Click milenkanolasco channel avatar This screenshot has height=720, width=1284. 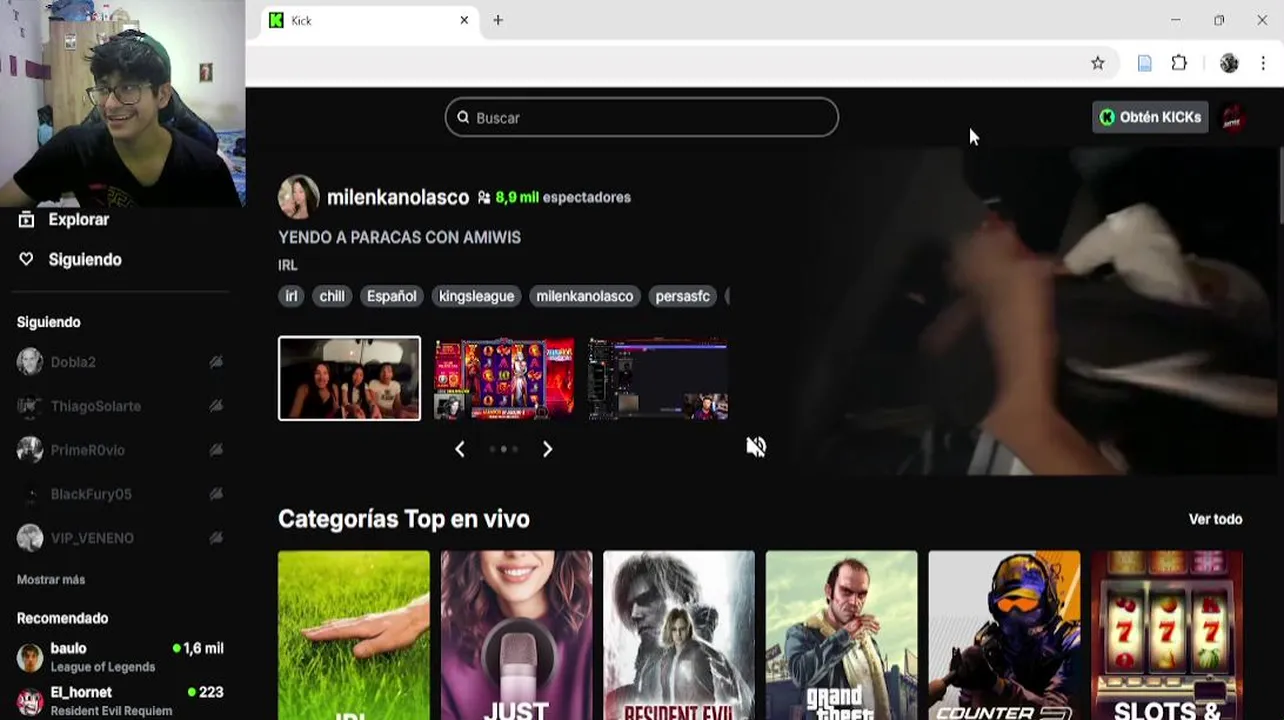click(x=298, y=197)
